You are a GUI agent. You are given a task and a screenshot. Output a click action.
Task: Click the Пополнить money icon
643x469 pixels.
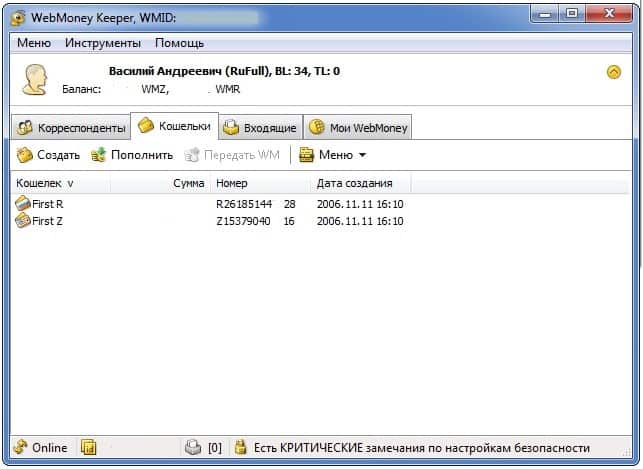(98, 155)
